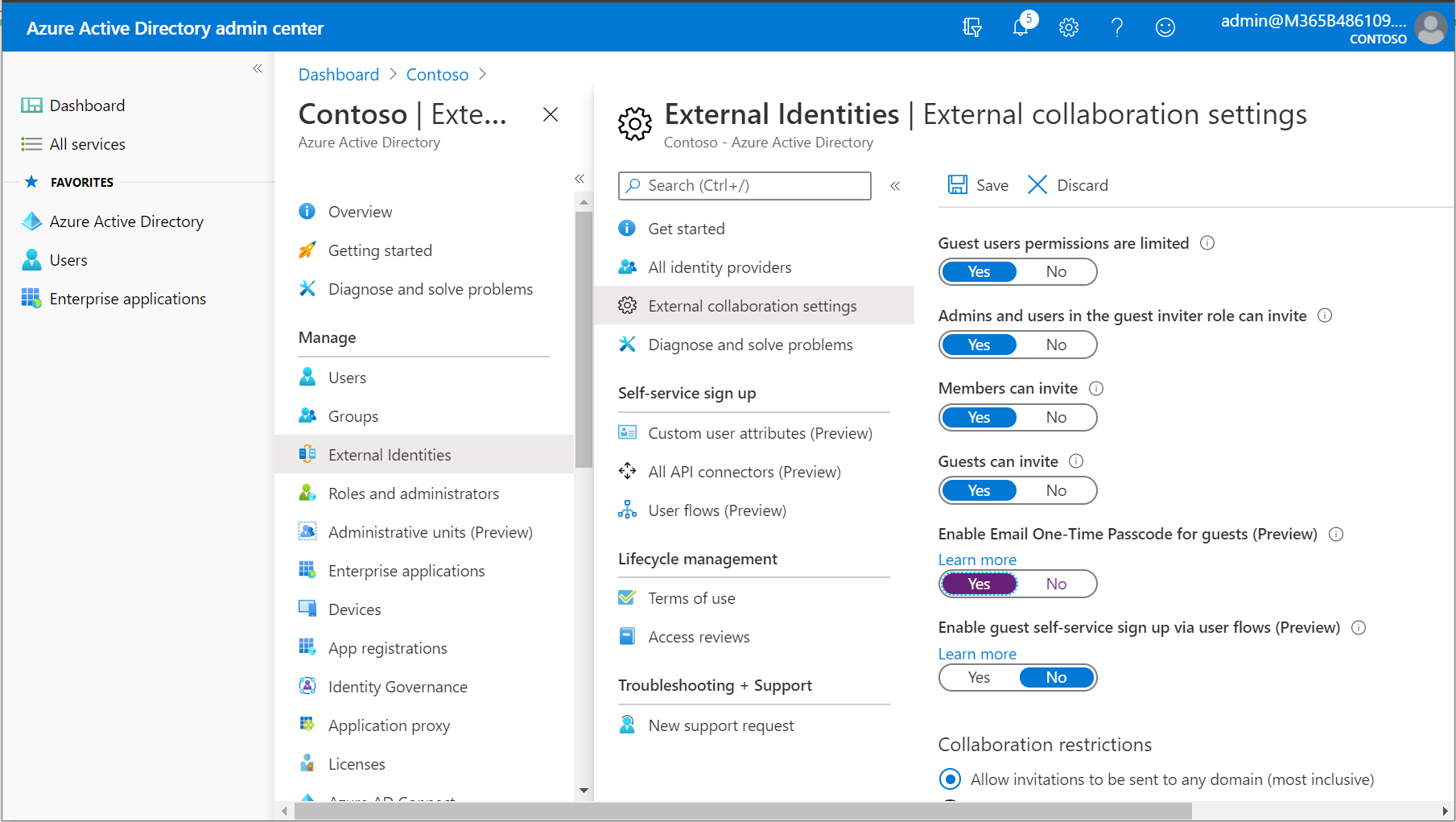Click the Contoso menu scroll-up arrow
Image resolution: width=1456 pixels, height=822 pixels.
pos(584,202)
